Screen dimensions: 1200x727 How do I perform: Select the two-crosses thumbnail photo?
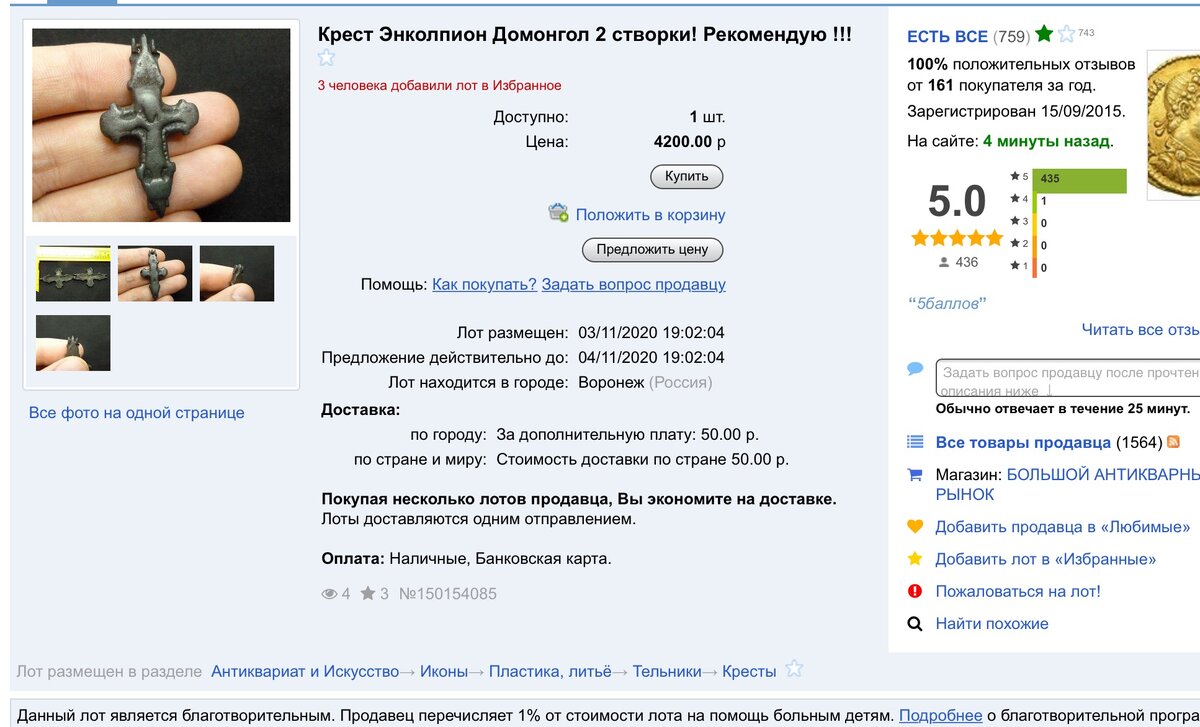click(73, 273)
